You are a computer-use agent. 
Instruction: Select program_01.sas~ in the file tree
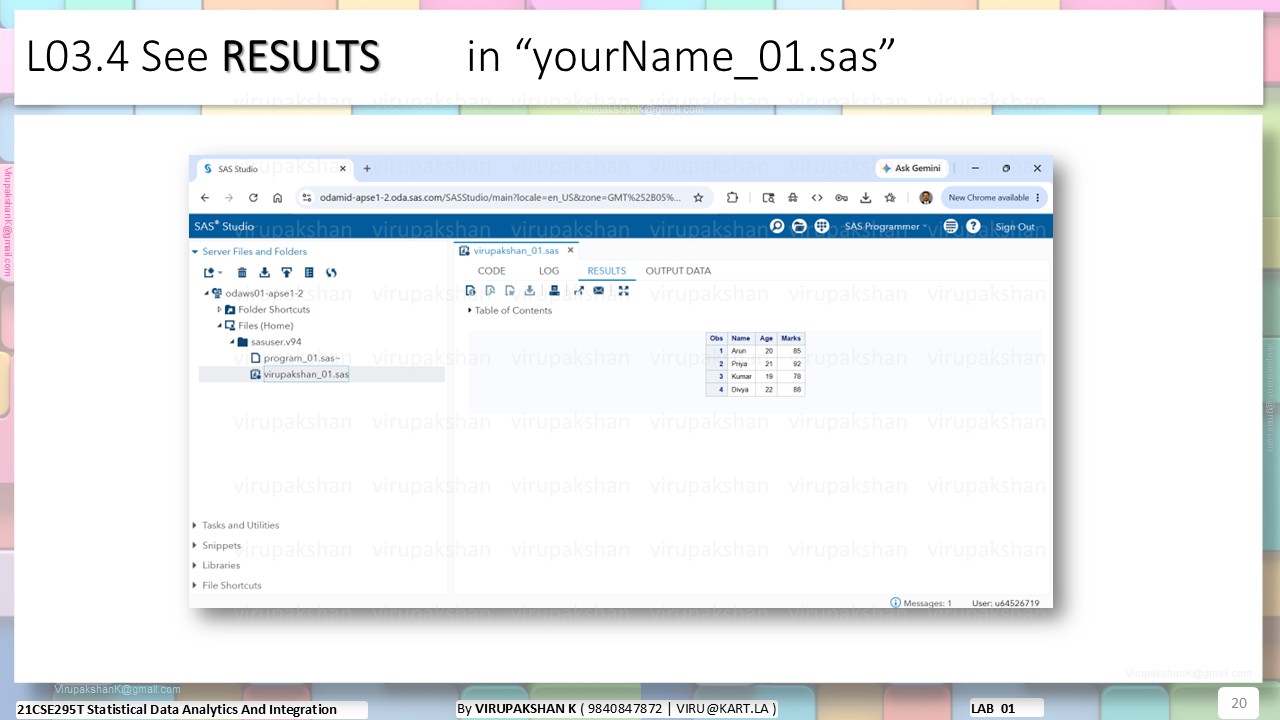coord(302,358)
